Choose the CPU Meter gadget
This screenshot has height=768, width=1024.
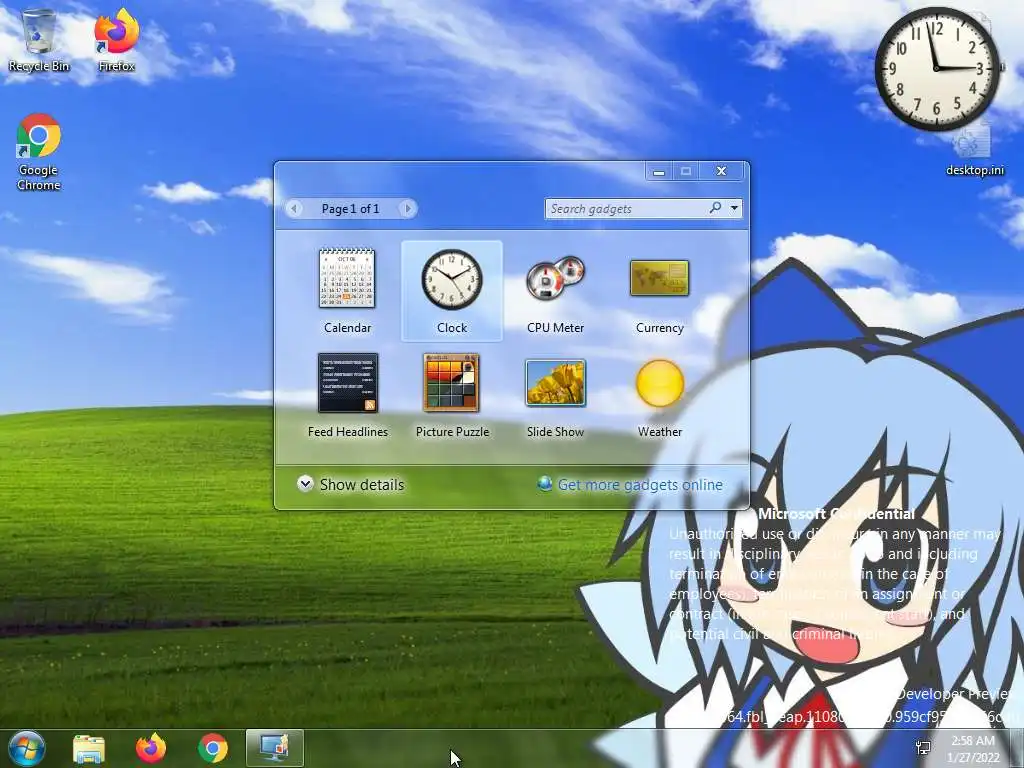pyautogui.click(x=556, y=291)
